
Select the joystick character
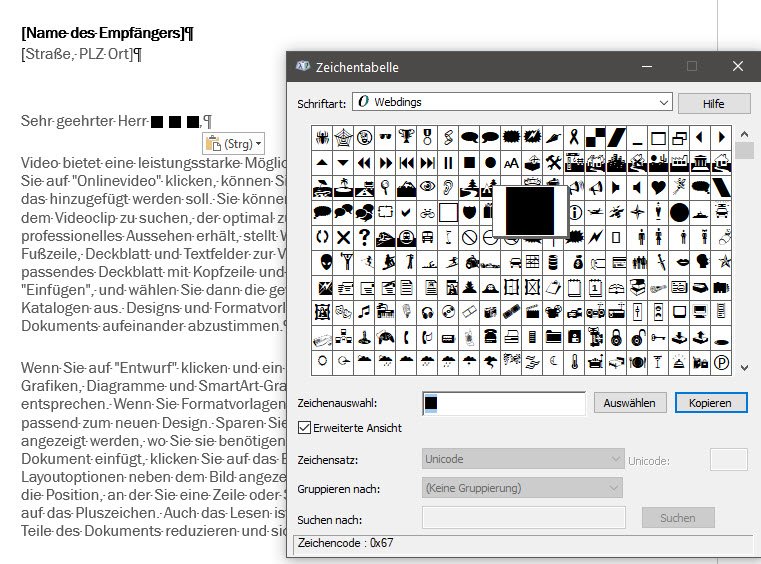coord(364,337)
